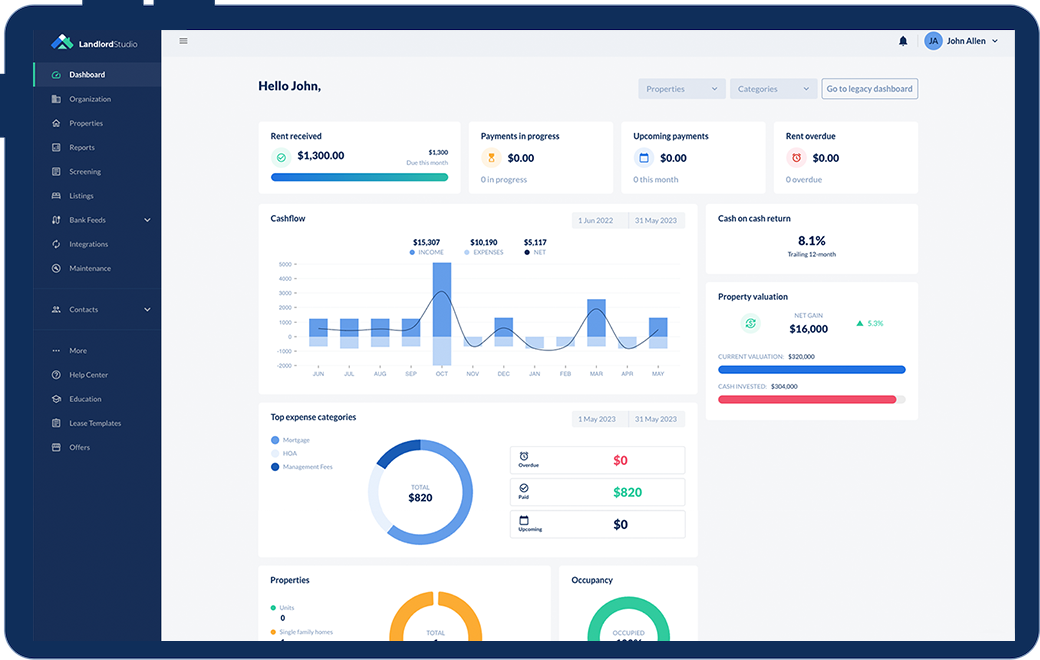The height and width of the screenshot is (660, 1040).
Task: Toggle the Expenses series visibility
Action: pos(483,252)
